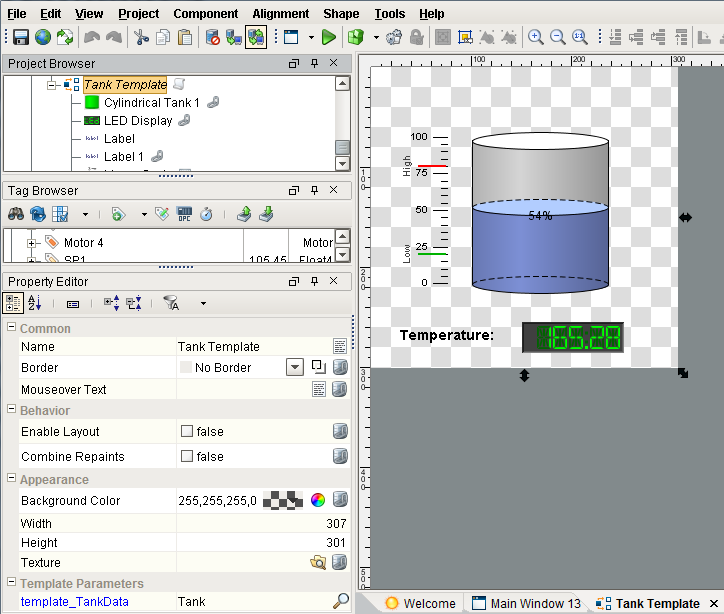The image size is (724, 614).
Task: Open the Border dropdown list
Action: tap(294, 367)
